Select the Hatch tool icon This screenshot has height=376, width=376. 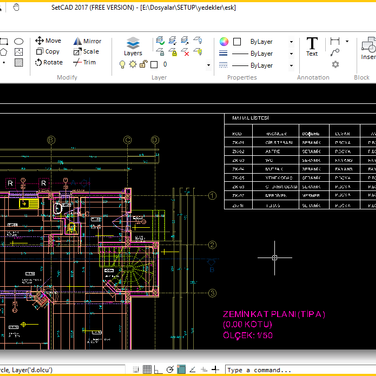[19, 52]
